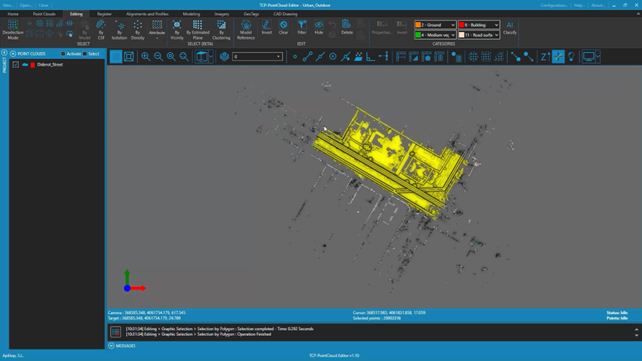The image size is (642, 361).
Task: Click the Open... button in title bar
Action: [25, 5]
